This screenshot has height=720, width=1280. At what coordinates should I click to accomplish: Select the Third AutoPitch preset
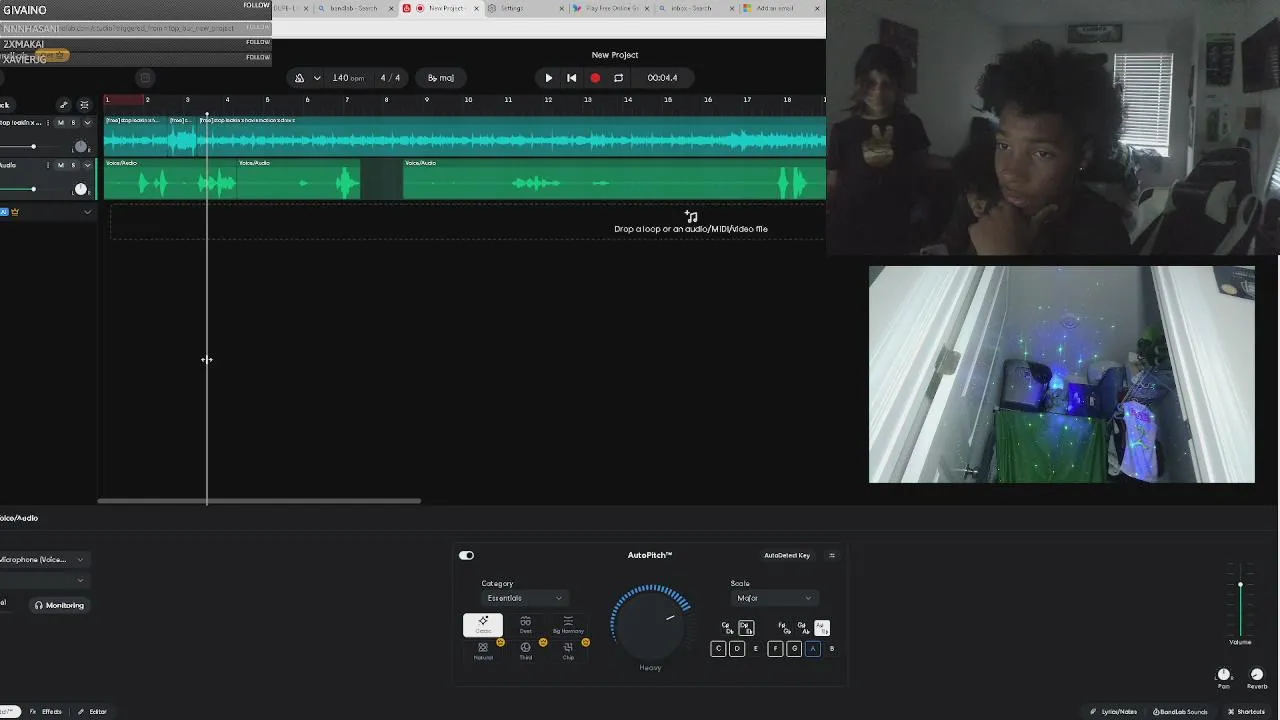tap(525, 651)
